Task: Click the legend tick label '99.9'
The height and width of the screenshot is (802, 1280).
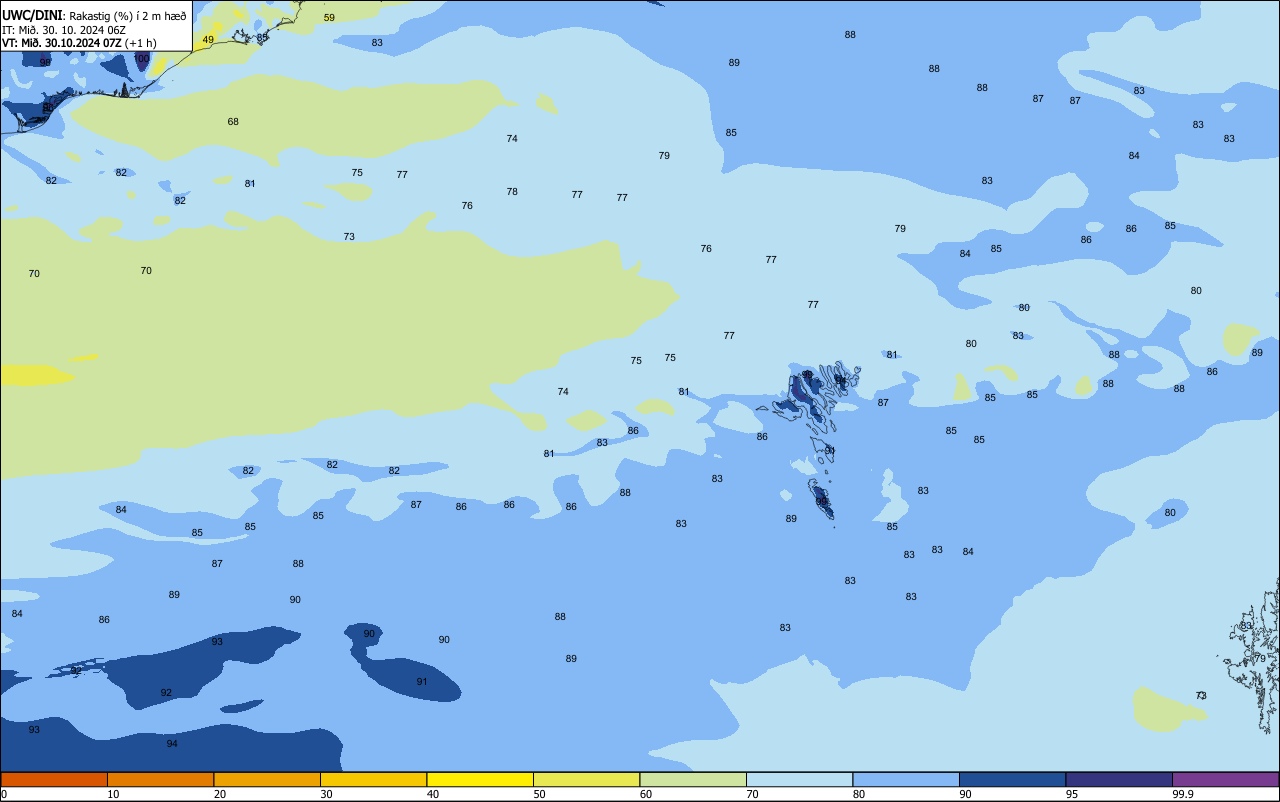Action: point(1183,794)
